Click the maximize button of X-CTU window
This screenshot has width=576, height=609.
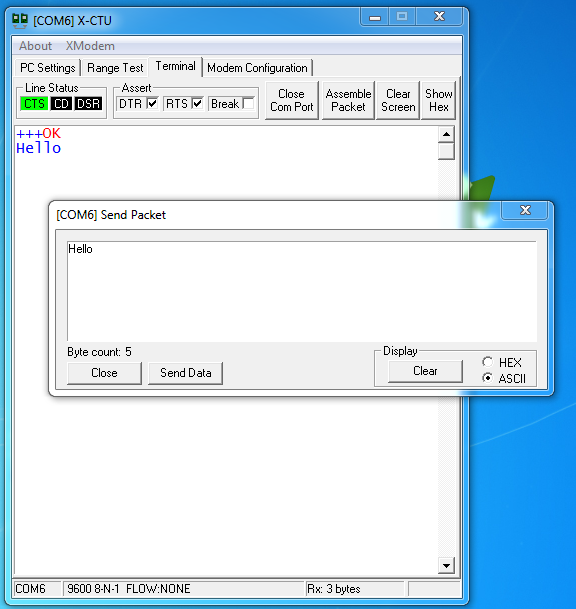coord(402,17)
